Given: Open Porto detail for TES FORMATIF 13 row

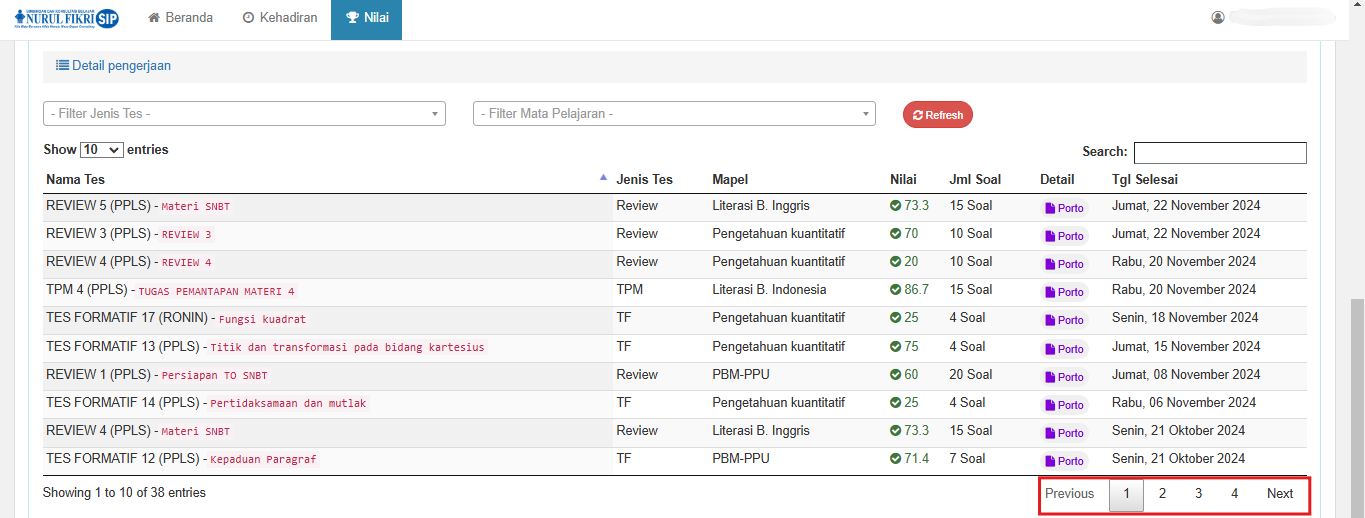Looking at the screenshot, I should [x=1064, y=349].
